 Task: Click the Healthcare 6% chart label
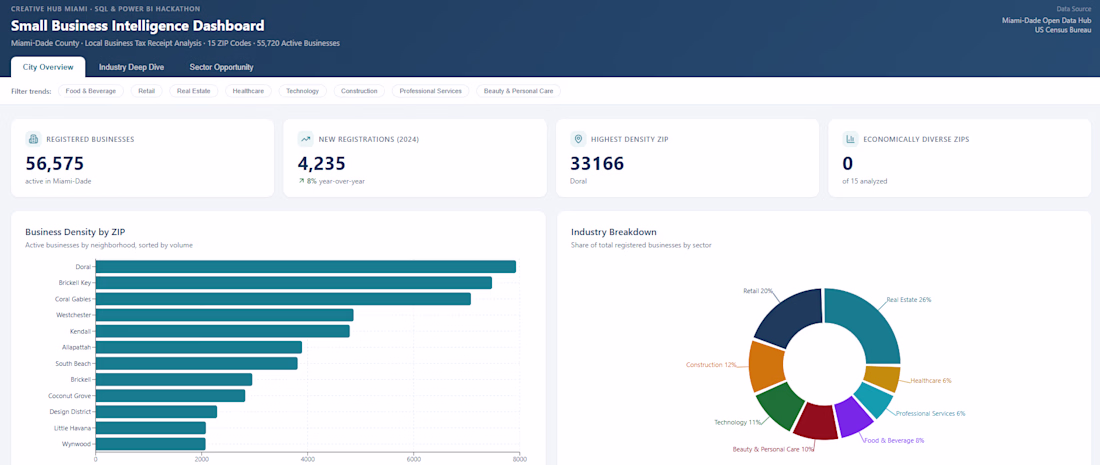click(x=931, y=381)
